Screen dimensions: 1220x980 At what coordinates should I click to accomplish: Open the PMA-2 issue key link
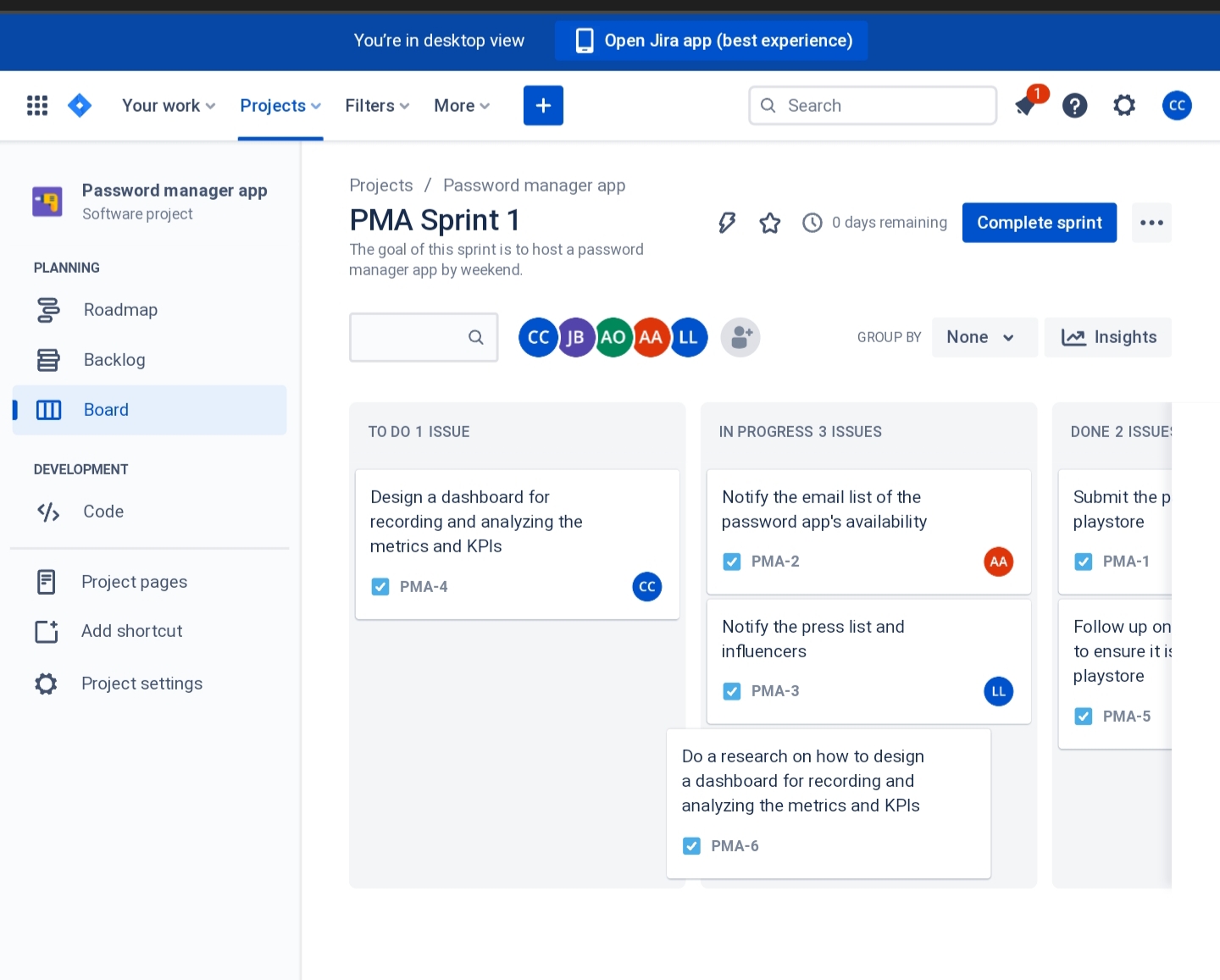775,561
